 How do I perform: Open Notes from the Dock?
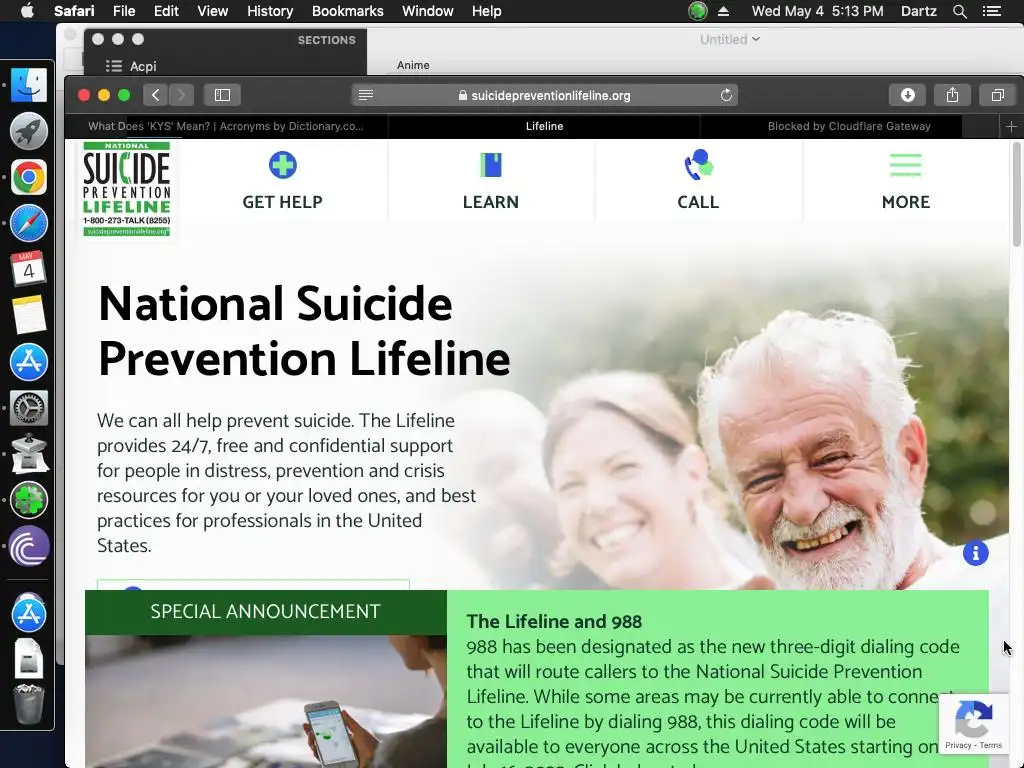coord(29,315)
